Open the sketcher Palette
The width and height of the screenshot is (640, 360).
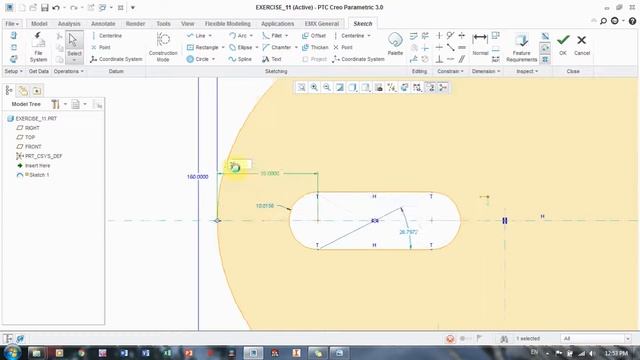click(x=395, y=44)
